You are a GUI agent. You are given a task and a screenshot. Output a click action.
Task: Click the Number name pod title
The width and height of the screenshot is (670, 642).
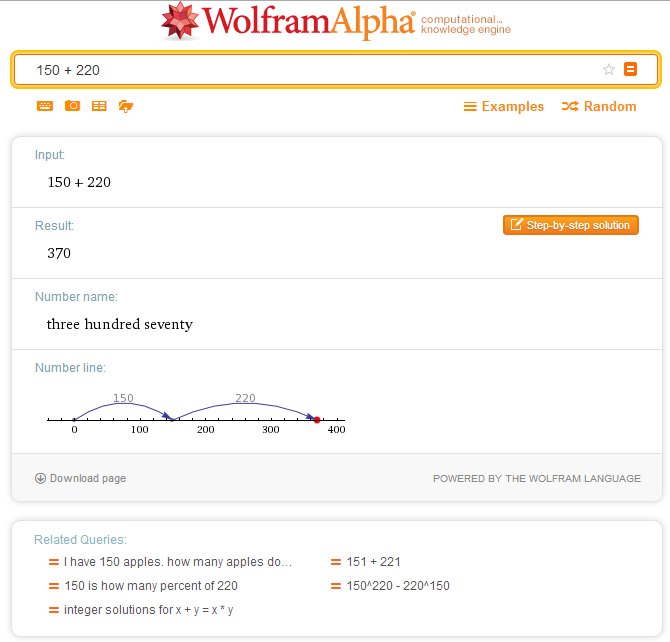point(76,297)
